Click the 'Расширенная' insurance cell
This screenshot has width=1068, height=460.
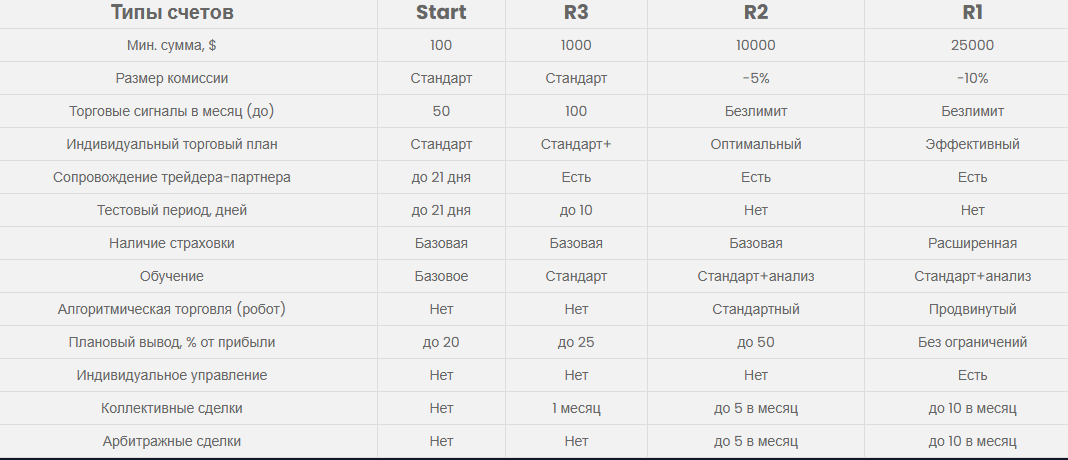point(972,243)
